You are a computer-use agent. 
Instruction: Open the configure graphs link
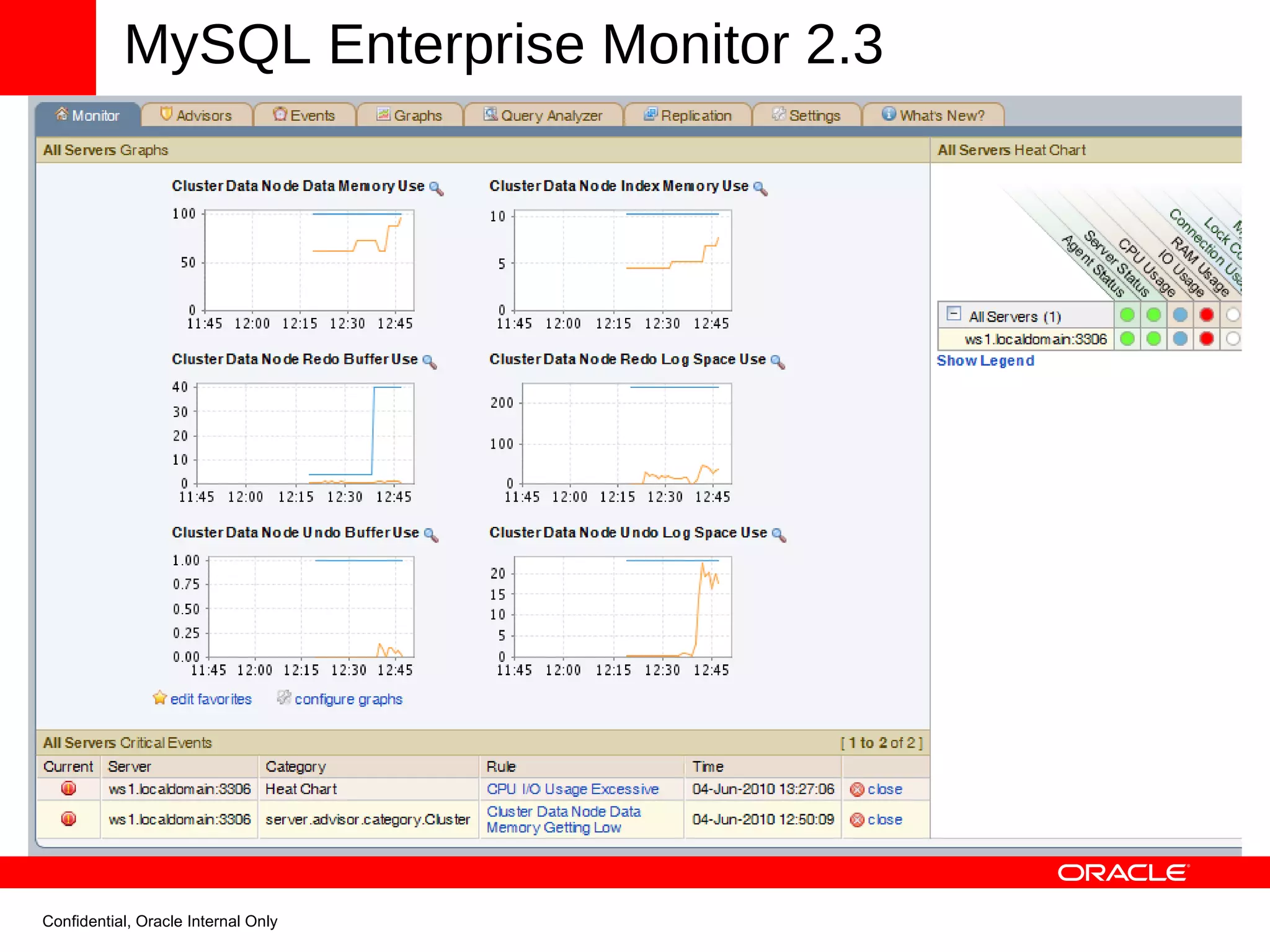point(349,699)
